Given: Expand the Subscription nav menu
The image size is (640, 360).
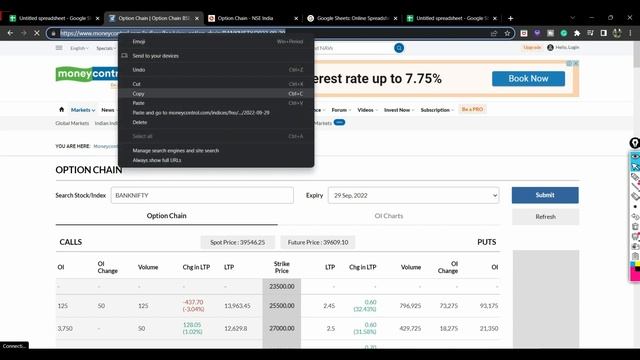Looking at the screenshot, I should (437, 110).
